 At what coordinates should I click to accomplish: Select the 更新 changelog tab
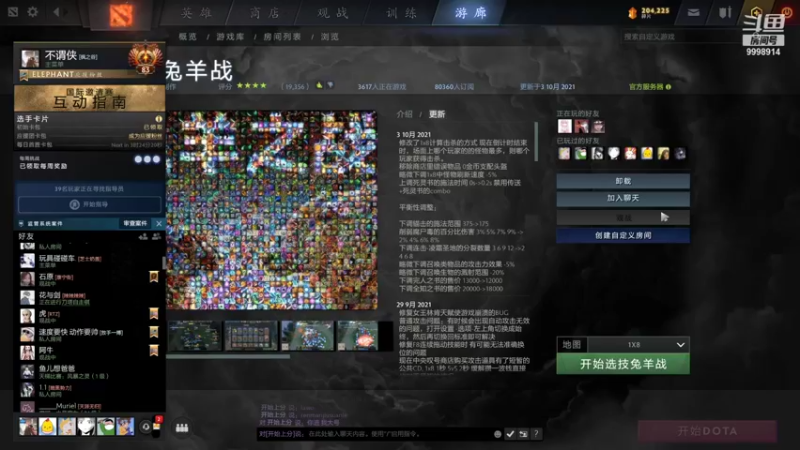[437, 114]
